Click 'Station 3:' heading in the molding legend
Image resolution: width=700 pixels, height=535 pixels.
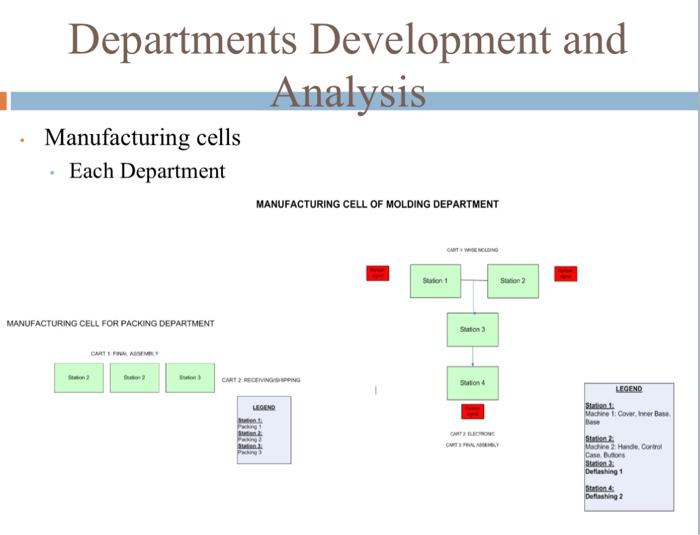point(600,464)
